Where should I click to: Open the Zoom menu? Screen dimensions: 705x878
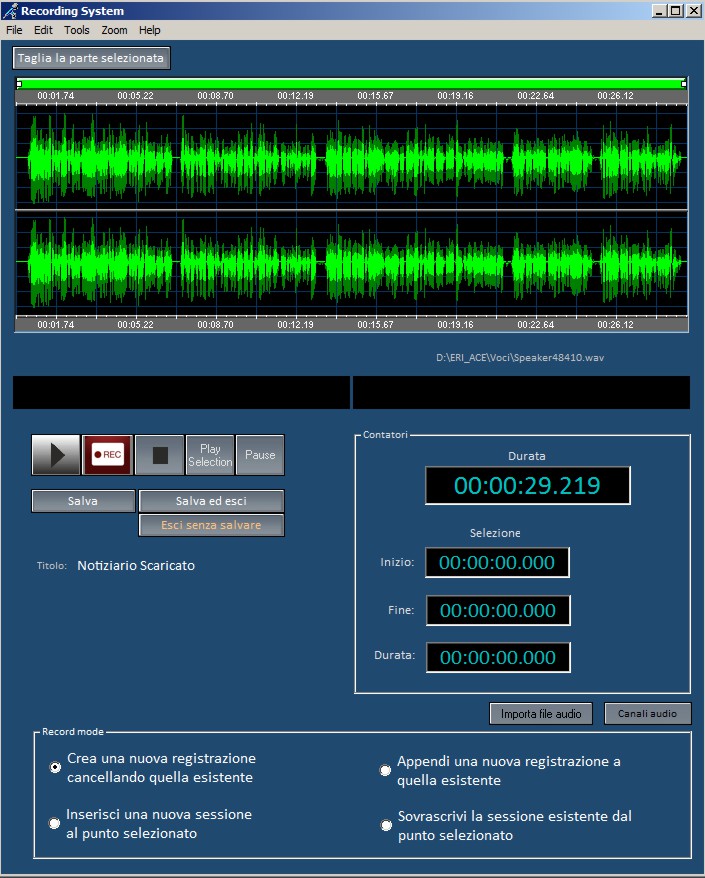coord(114,30)
